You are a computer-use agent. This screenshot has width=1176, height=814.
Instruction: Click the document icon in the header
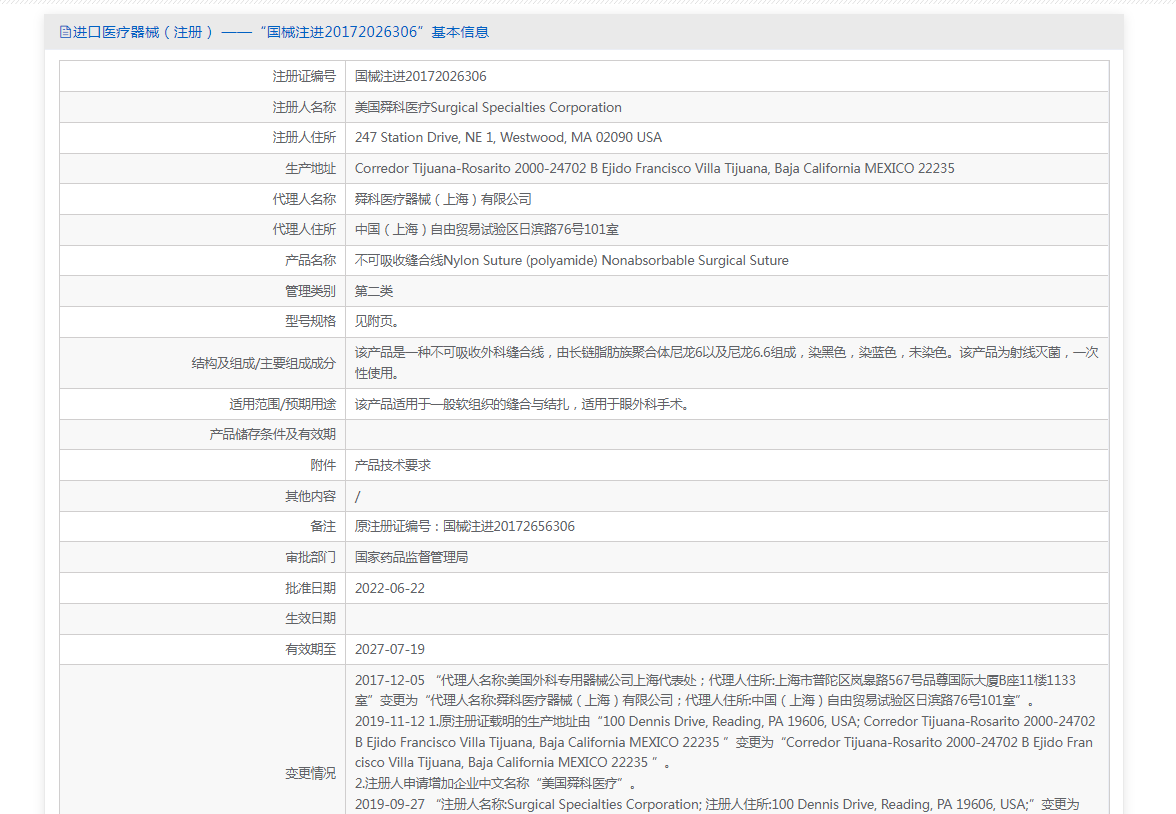click(x=65, y=32)
